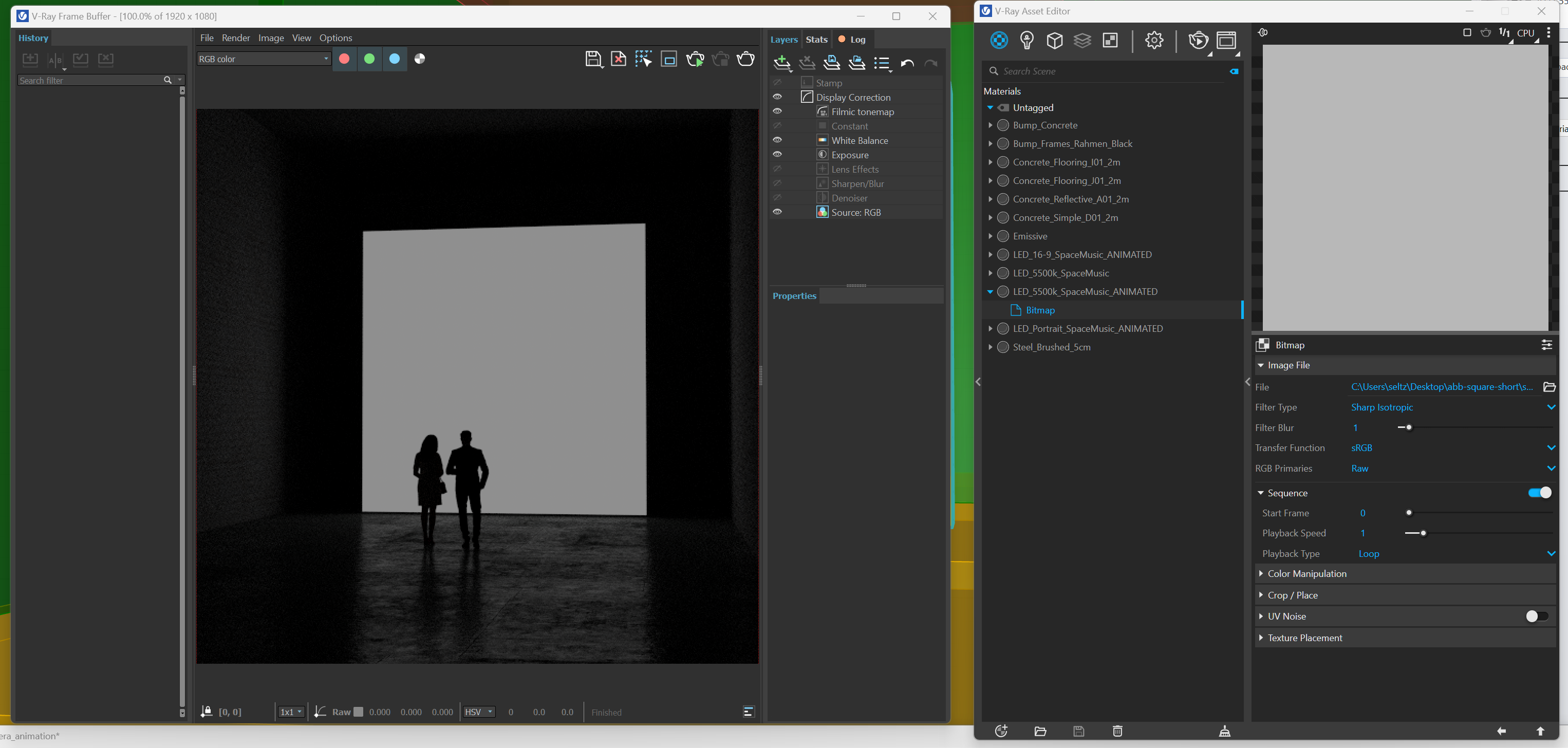Screen dimensions: 1568x748
Task: Hide the White Balance layer eye
Action: pyautogui.click(x=777, y=140)
